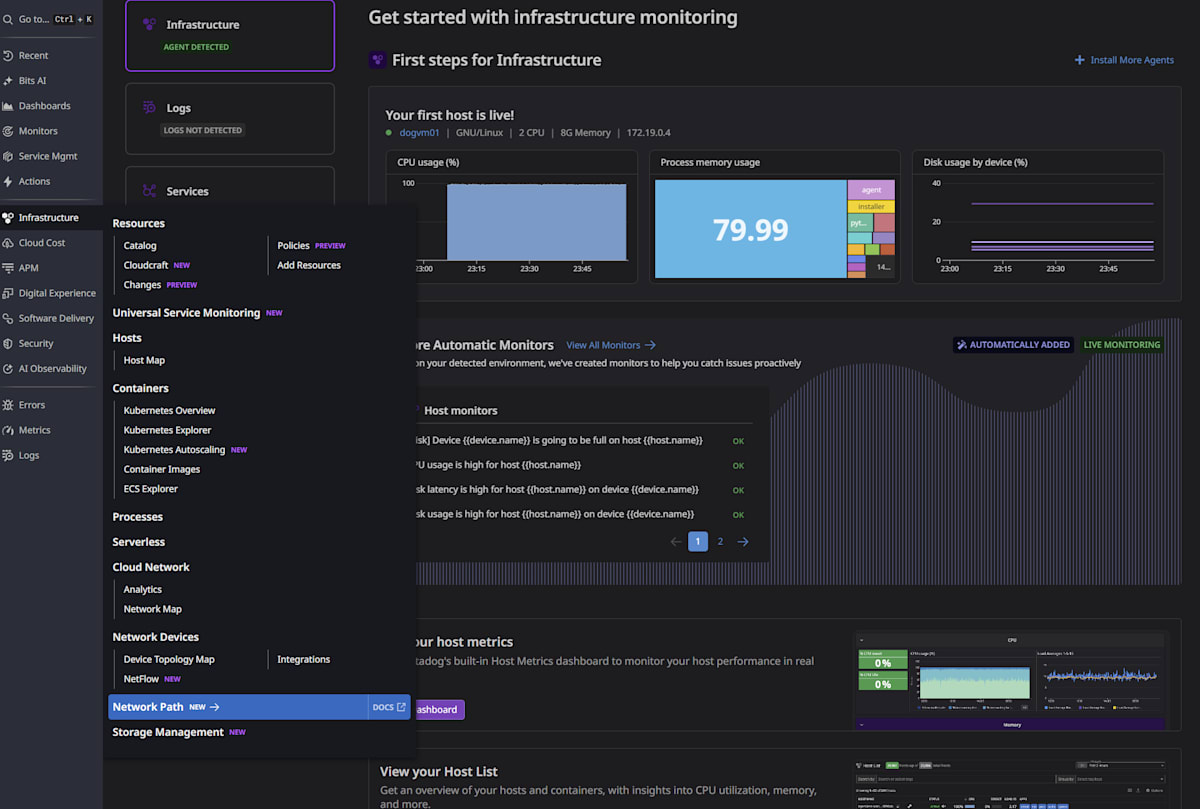Click the Logs sidebar icon
Image resolution: width=1200 pixels, height=809 pixels.
pos(8,455)
